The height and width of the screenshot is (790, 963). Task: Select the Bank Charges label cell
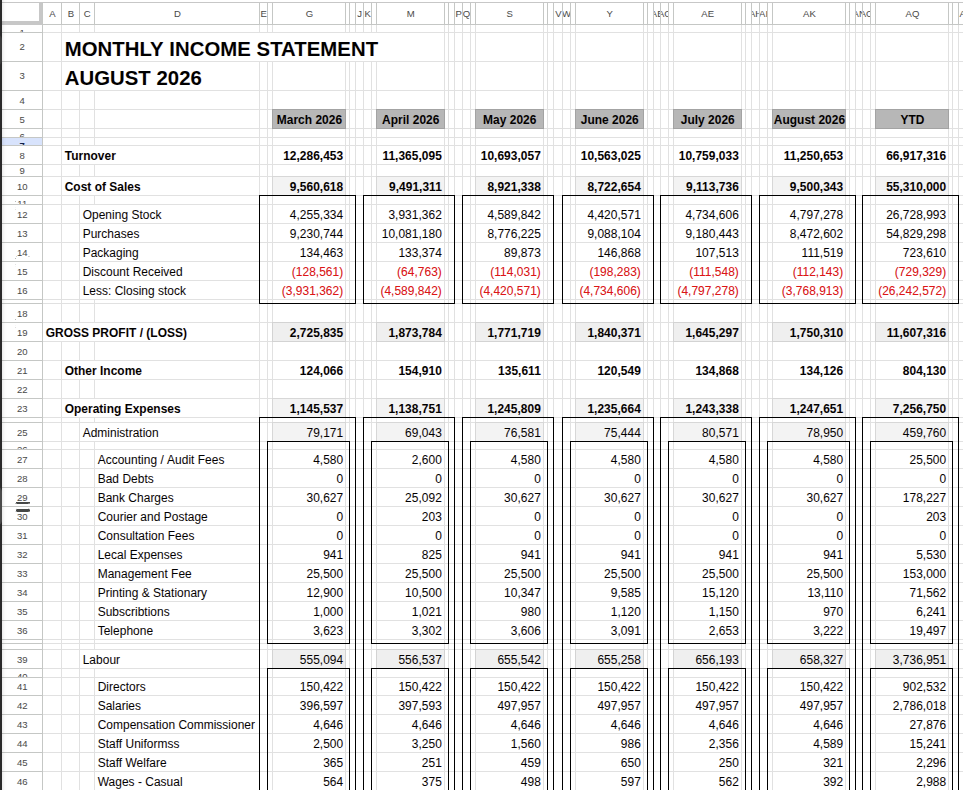click(135, 498)
